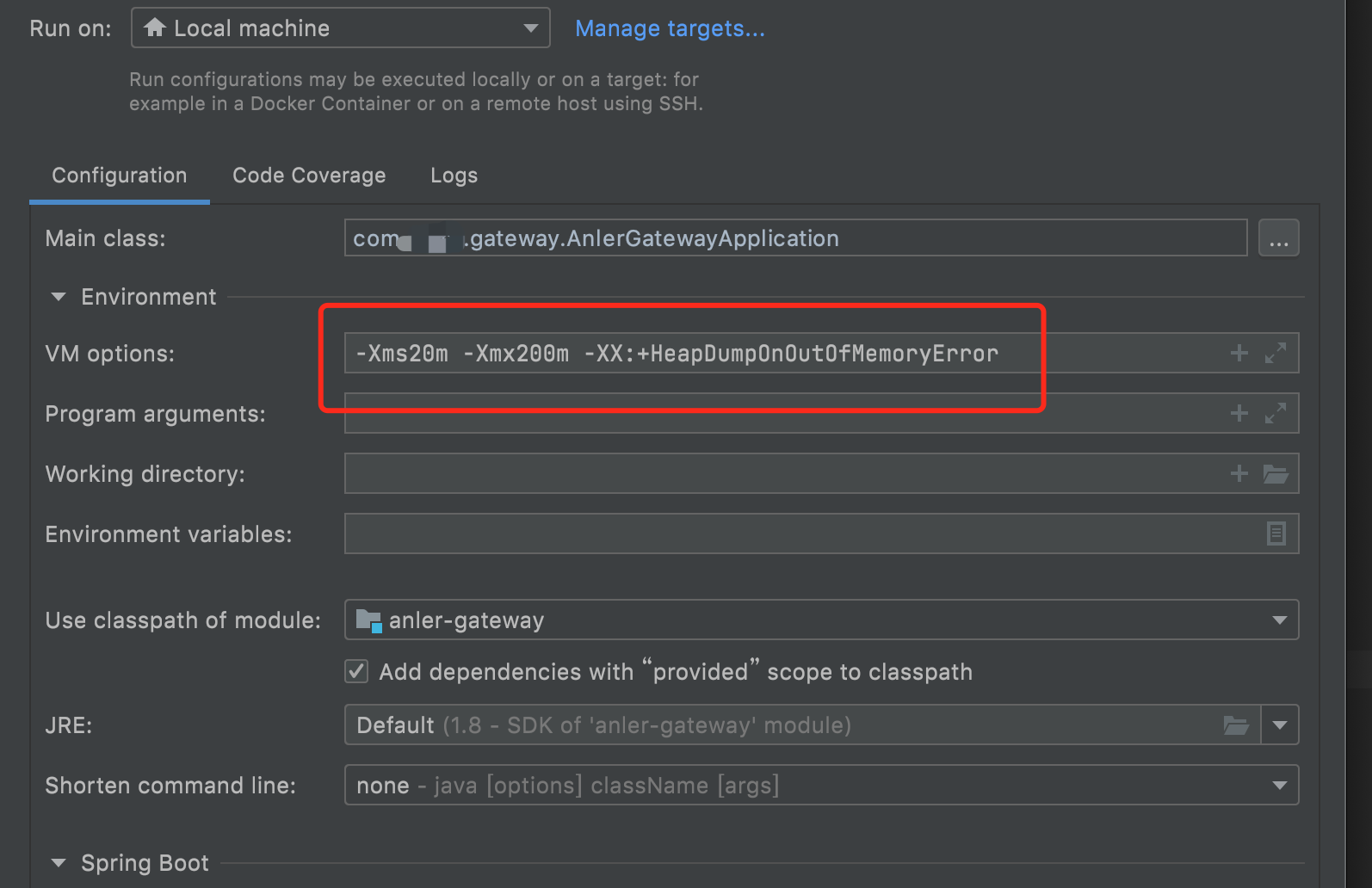
Task: Browse for working directory folder
Action: [x=1275, y=473]
